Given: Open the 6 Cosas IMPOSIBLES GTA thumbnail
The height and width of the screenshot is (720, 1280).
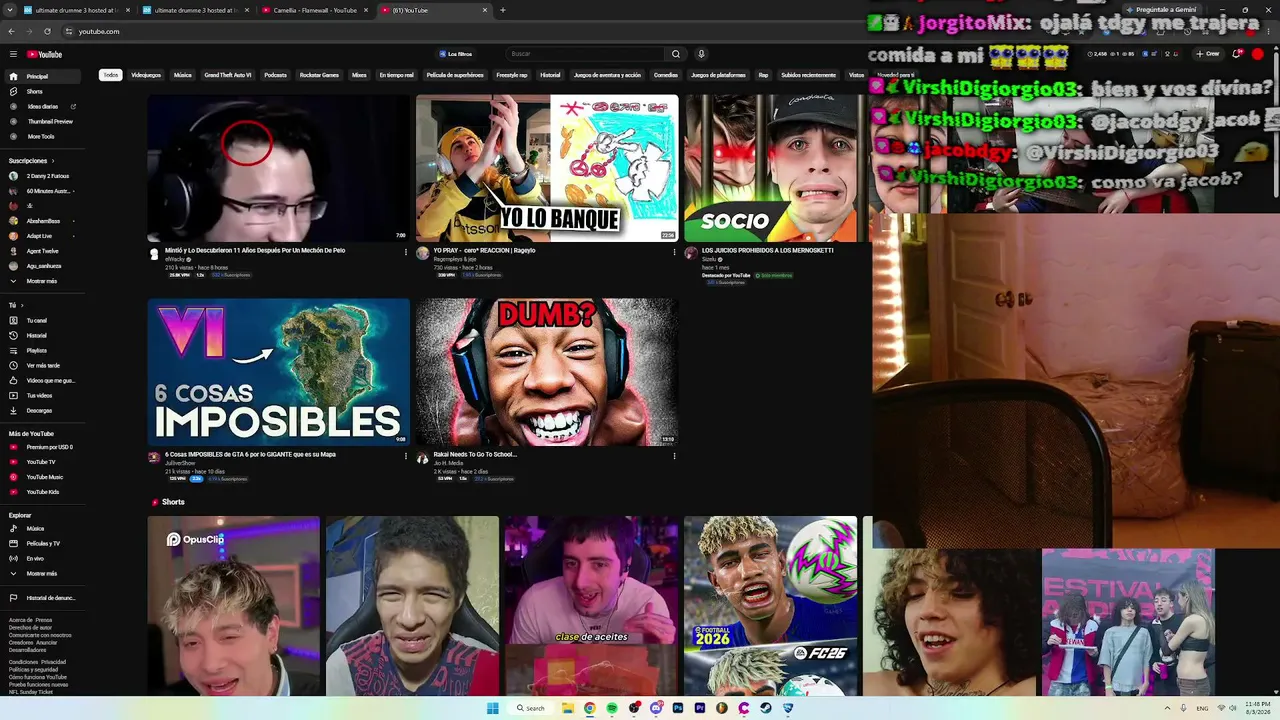Looking at the screenshot, I should click(x=279, y=372).
